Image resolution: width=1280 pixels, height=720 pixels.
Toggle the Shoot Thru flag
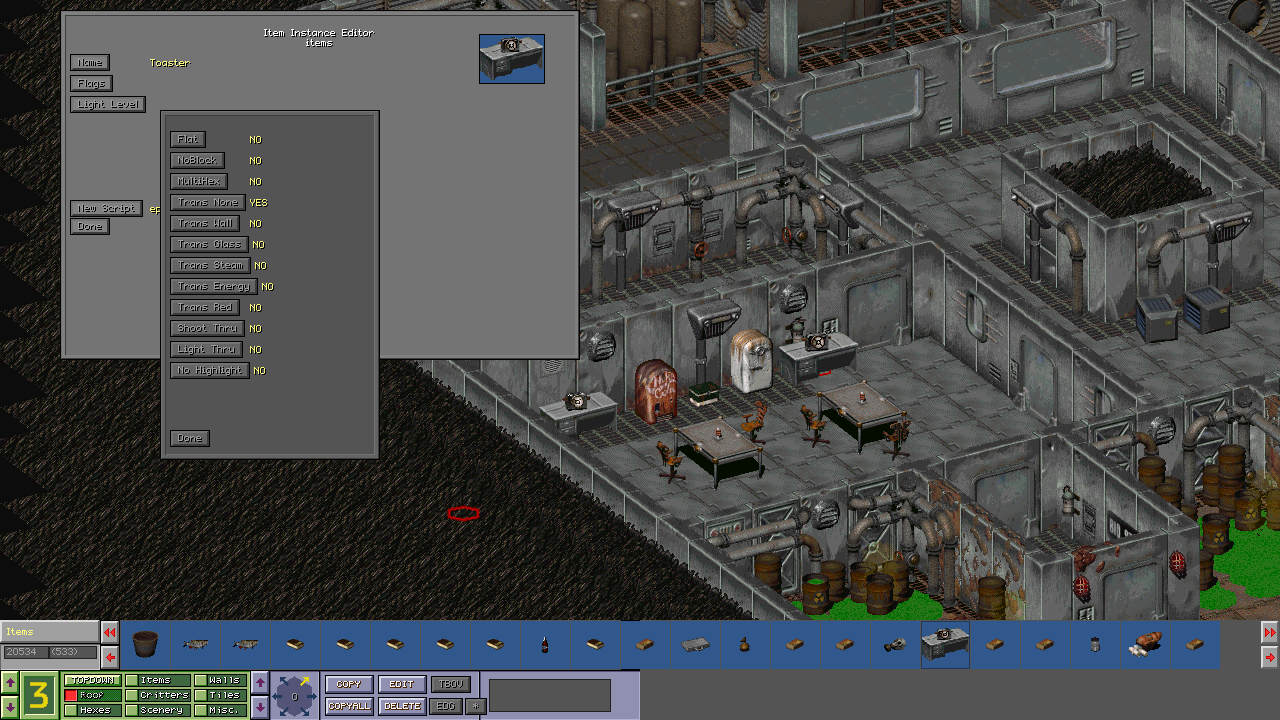pyautogui.click(x=207, y=328)
